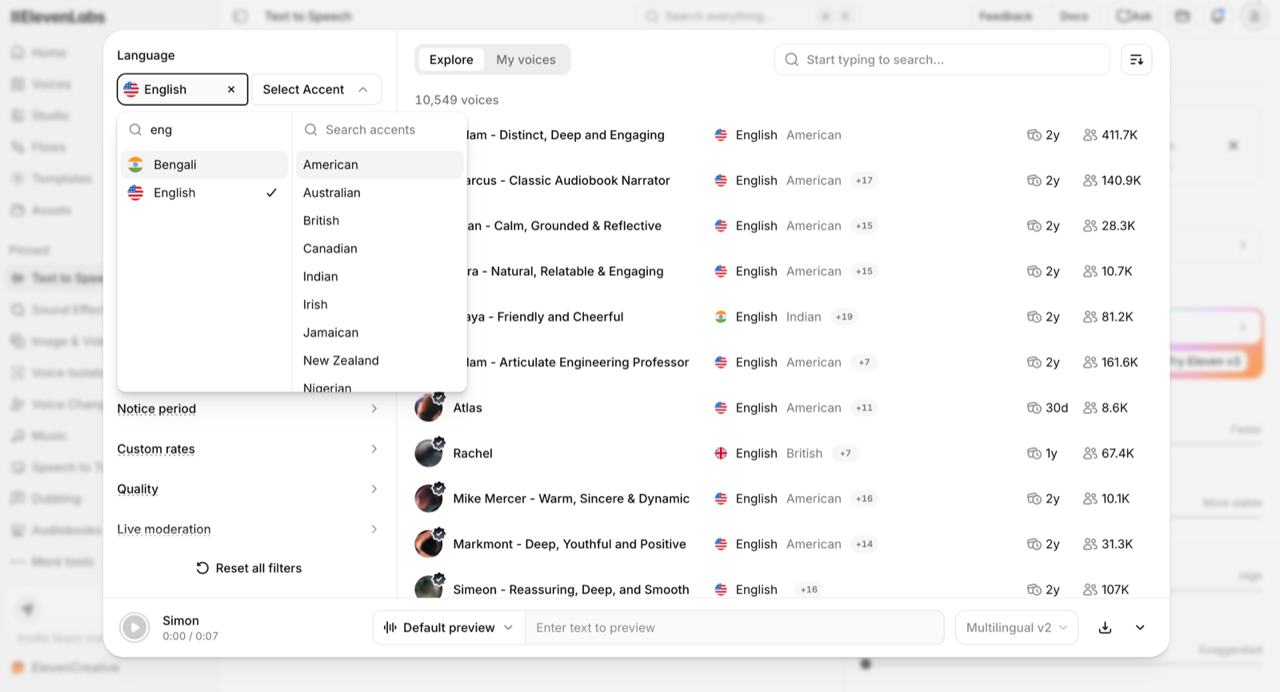Show the +11 languages badge for Atlas

point(864,408)
